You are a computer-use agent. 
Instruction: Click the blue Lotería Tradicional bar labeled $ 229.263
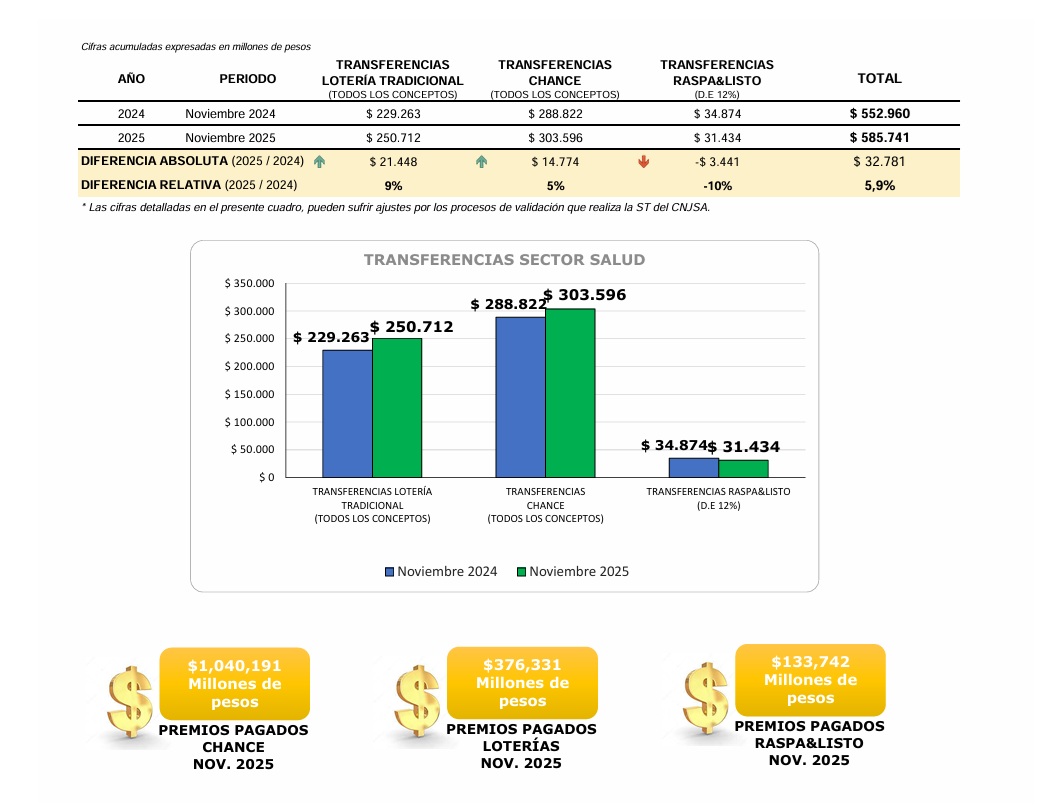(x=347, y=413)
